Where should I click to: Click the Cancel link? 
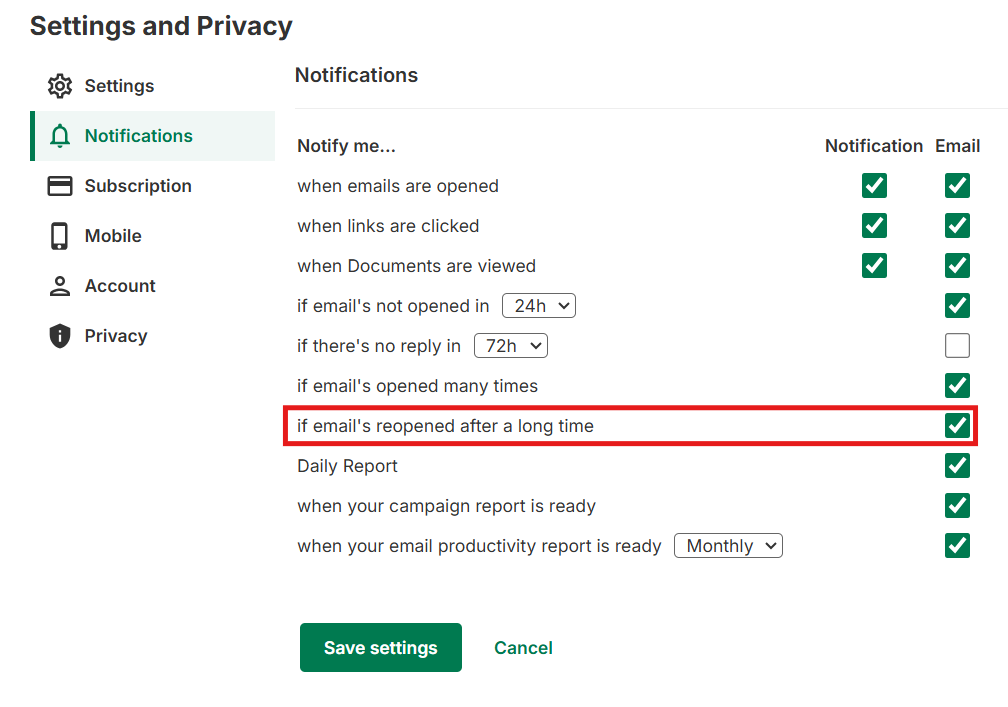point(523,648)
